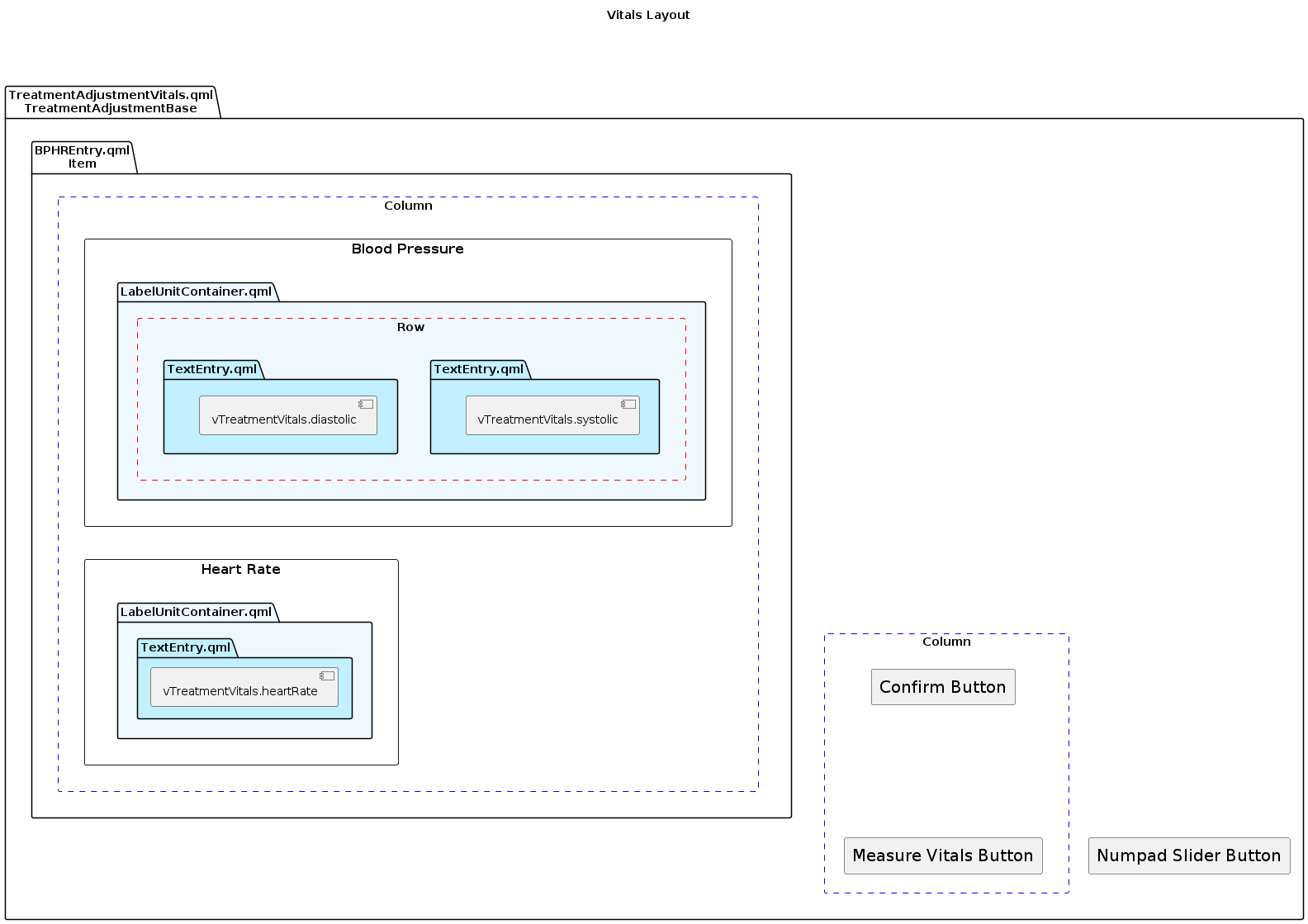This screenshot has height=924, width=1308.
Task: Click the vTreatmentVitals.systolic text
Action: tap(547, 419)
